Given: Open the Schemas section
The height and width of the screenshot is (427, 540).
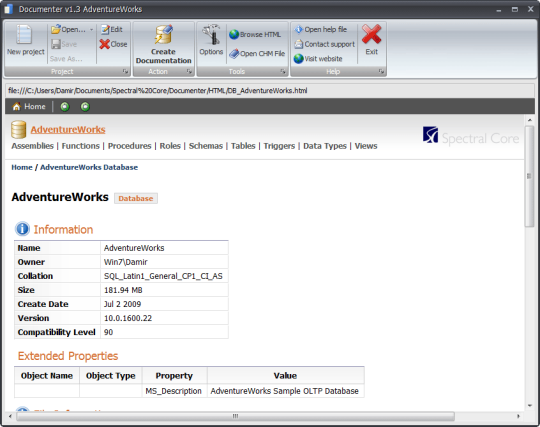Looking at the screenshot, I should tap(206, 146).
